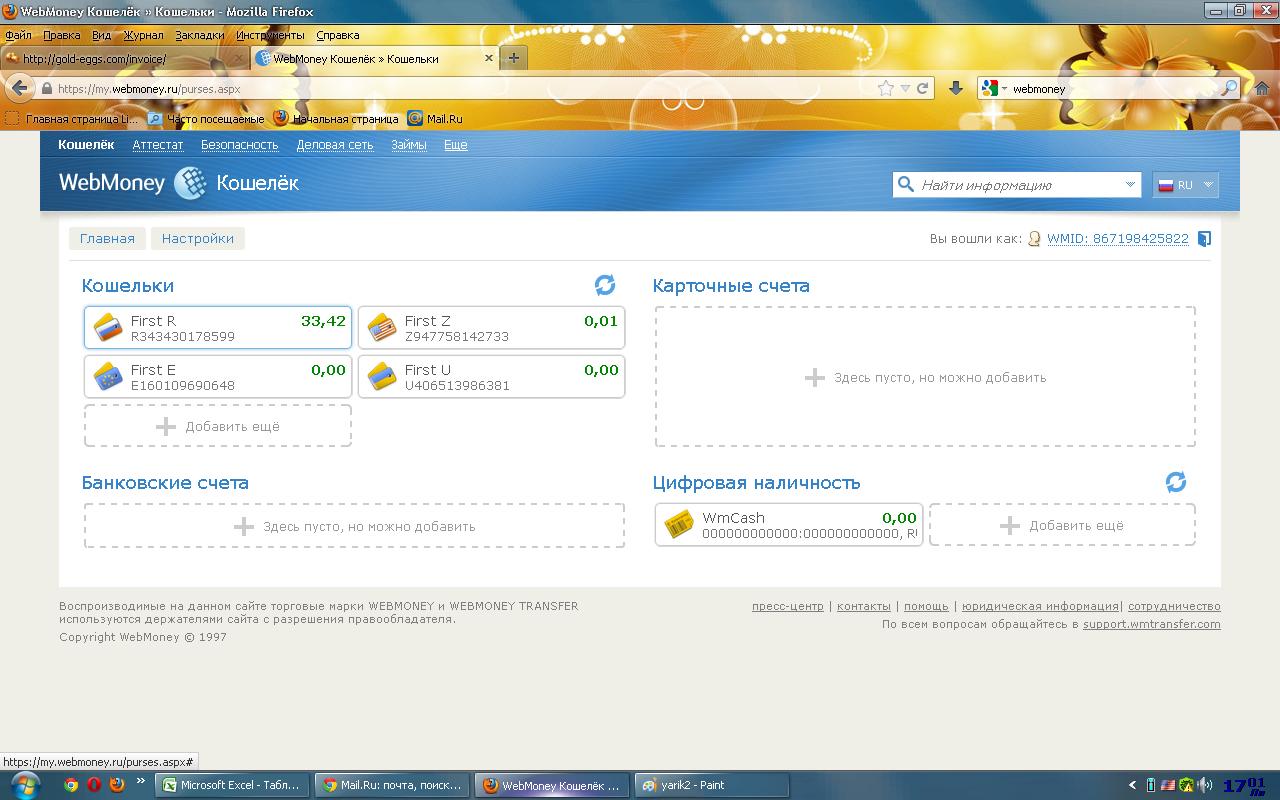Open the Главная tab
Screen dimensions: 1280x800
click(107, 238)
